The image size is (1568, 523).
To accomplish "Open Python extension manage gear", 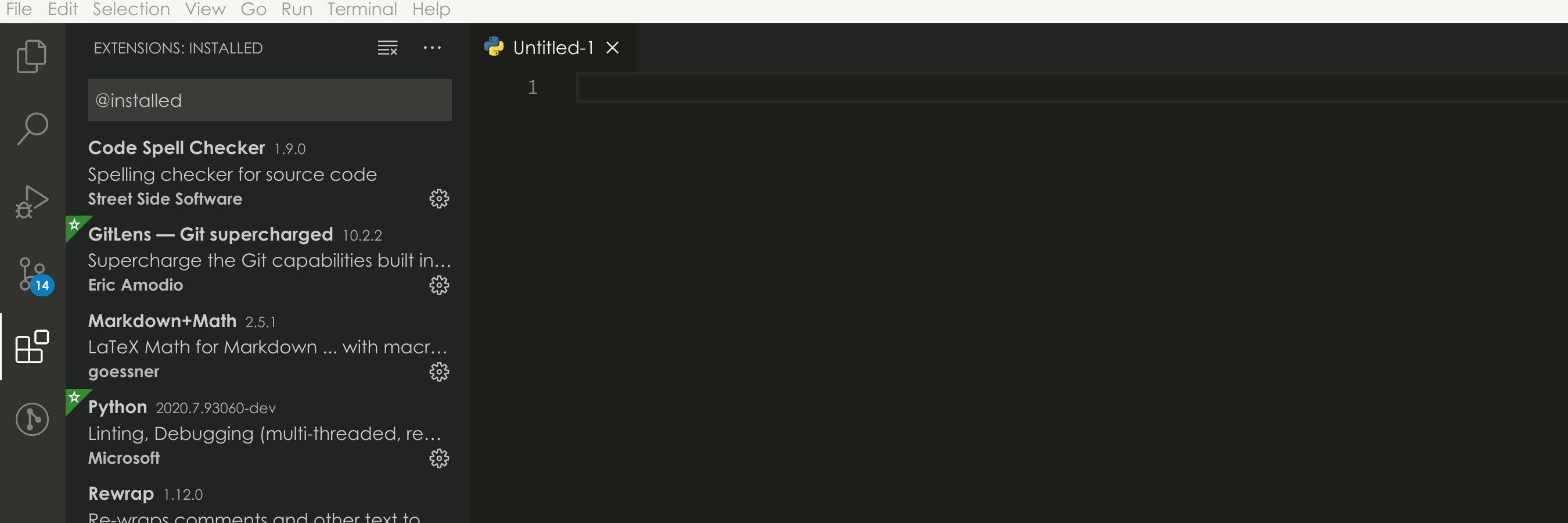I will (x=439, y=458).
